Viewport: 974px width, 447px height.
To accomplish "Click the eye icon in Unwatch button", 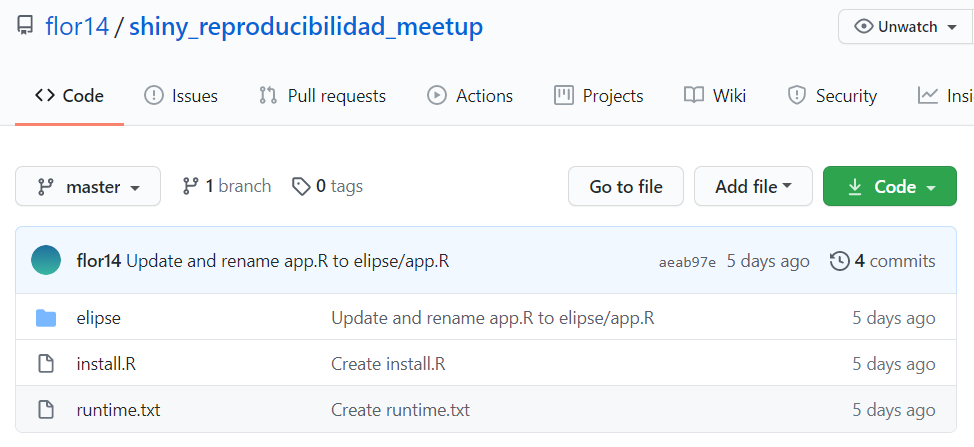I will point(864,27).
